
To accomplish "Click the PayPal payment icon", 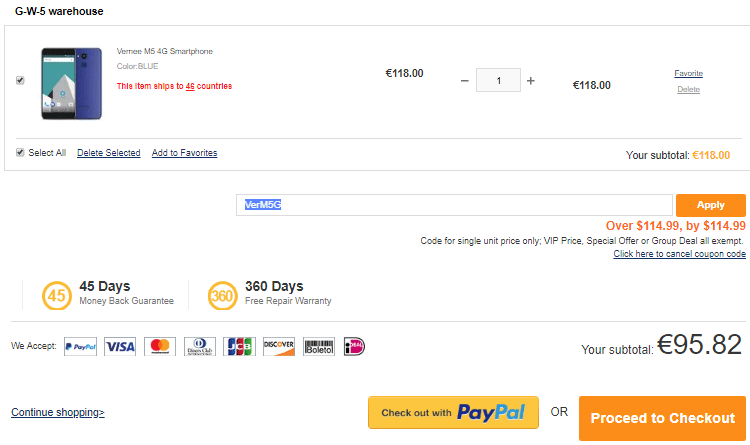I will click(x=80, y=346).
